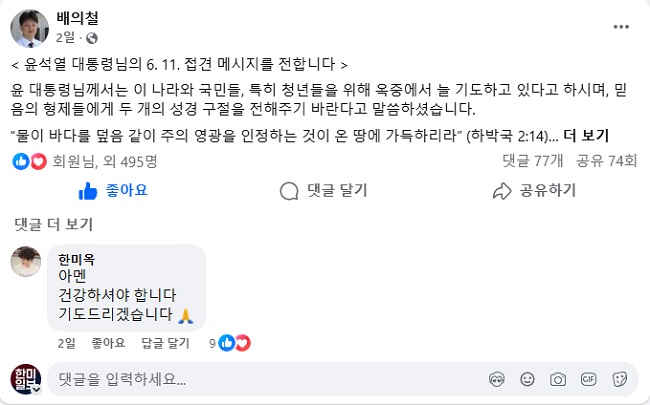Click the 댓글 달기 comment button
The height and width of the screenshot is (405, 650).
(324, 191)
